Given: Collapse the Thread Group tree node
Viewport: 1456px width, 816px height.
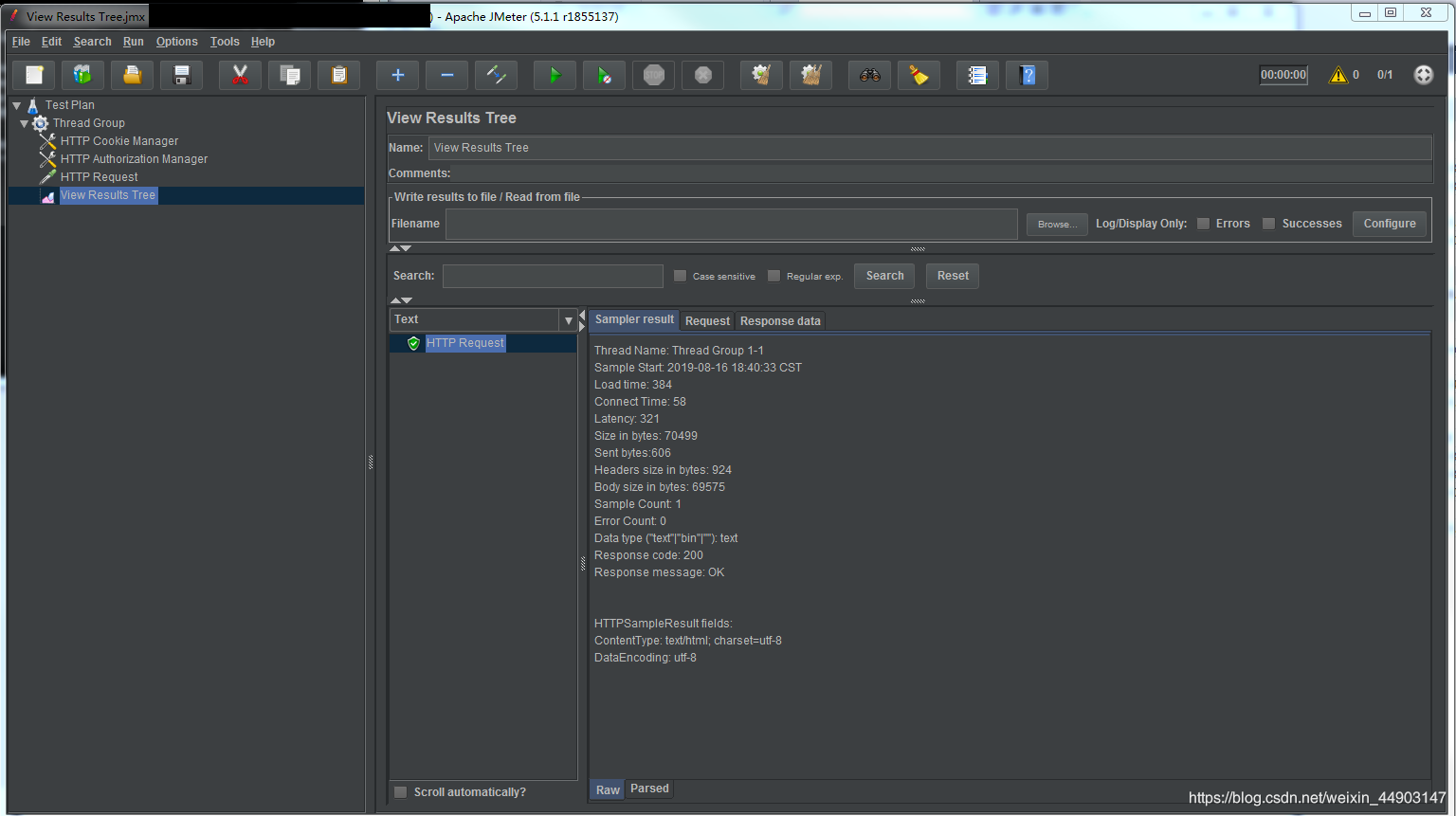Looking at the screenshot, I should 24,123.
